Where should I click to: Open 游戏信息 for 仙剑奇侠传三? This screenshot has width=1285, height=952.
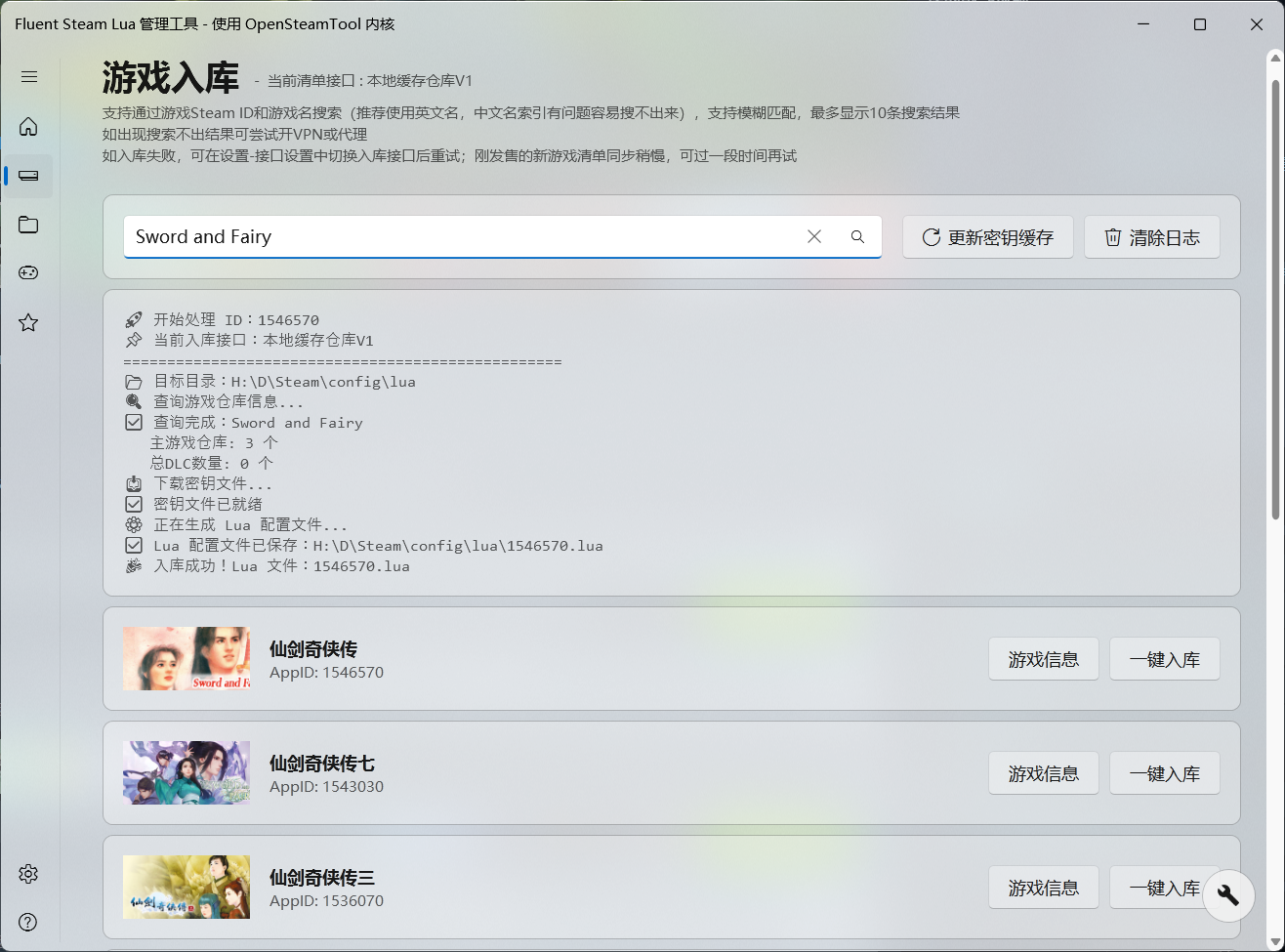[x=1044, y=888]
